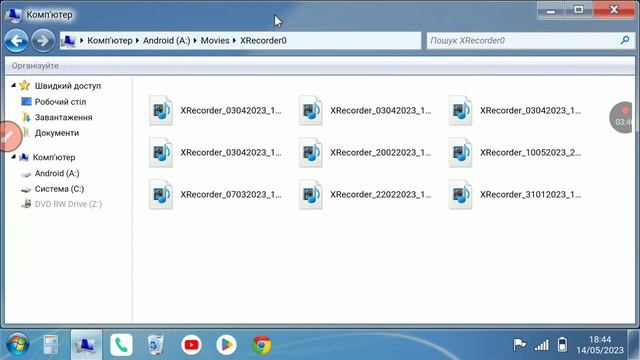640x360 pixels.
Task: Open the Система (C:) drive in the sidebar
Action: [59, 189]
